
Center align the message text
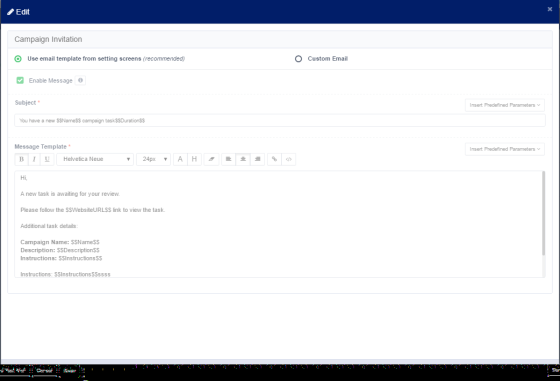243,159
